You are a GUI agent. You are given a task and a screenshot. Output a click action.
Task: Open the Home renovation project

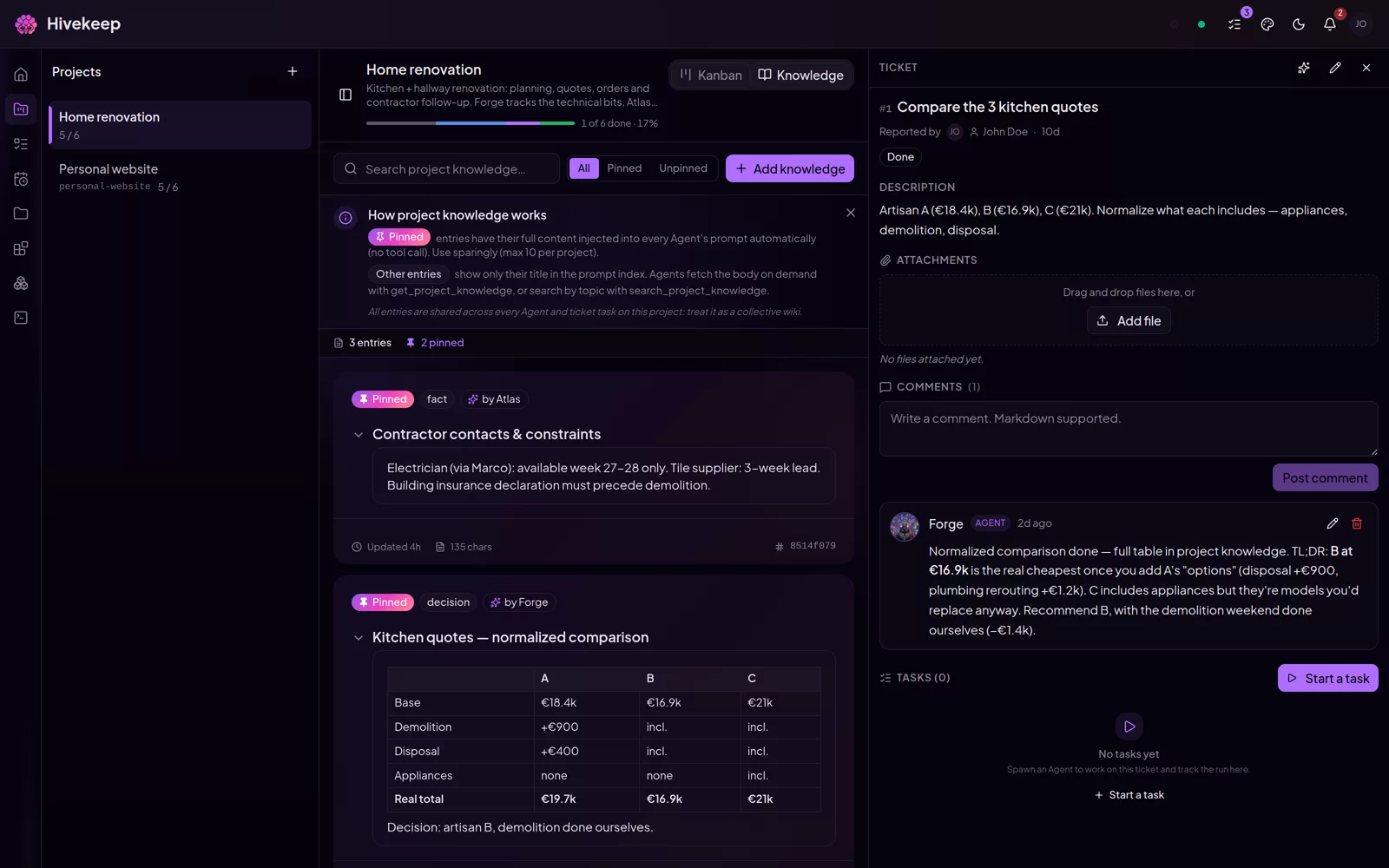click(x=181, y=125)
